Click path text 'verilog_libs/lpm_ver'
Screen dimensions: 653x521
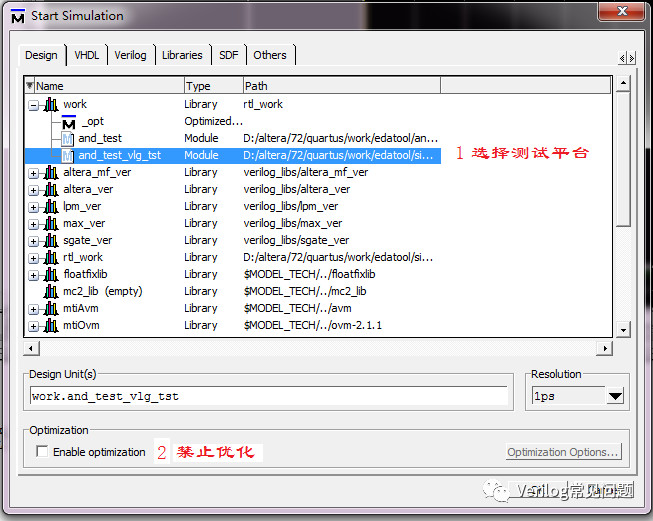click(291, 207)
